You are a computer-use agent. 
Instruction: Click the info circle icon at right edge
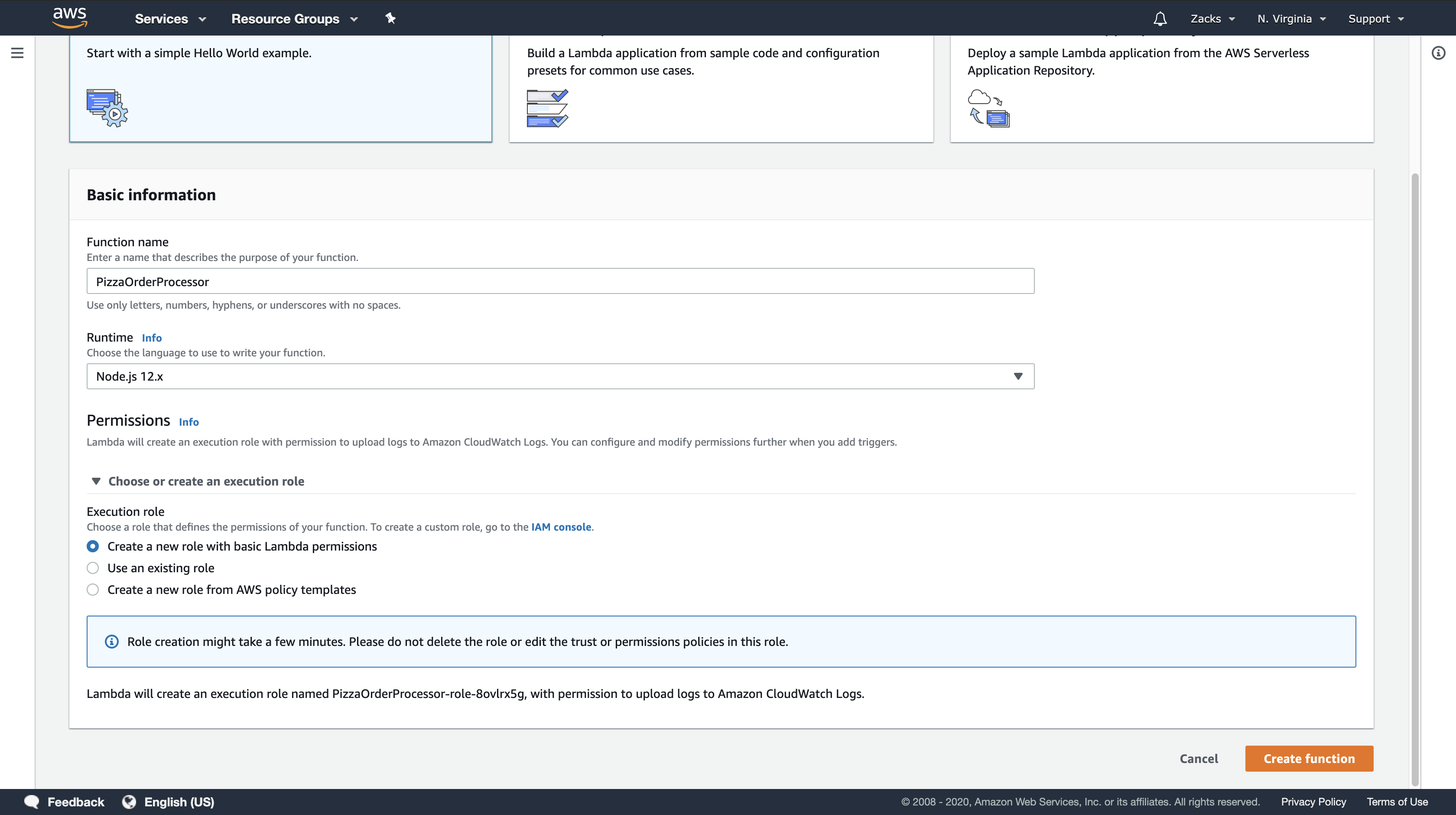1438,53
